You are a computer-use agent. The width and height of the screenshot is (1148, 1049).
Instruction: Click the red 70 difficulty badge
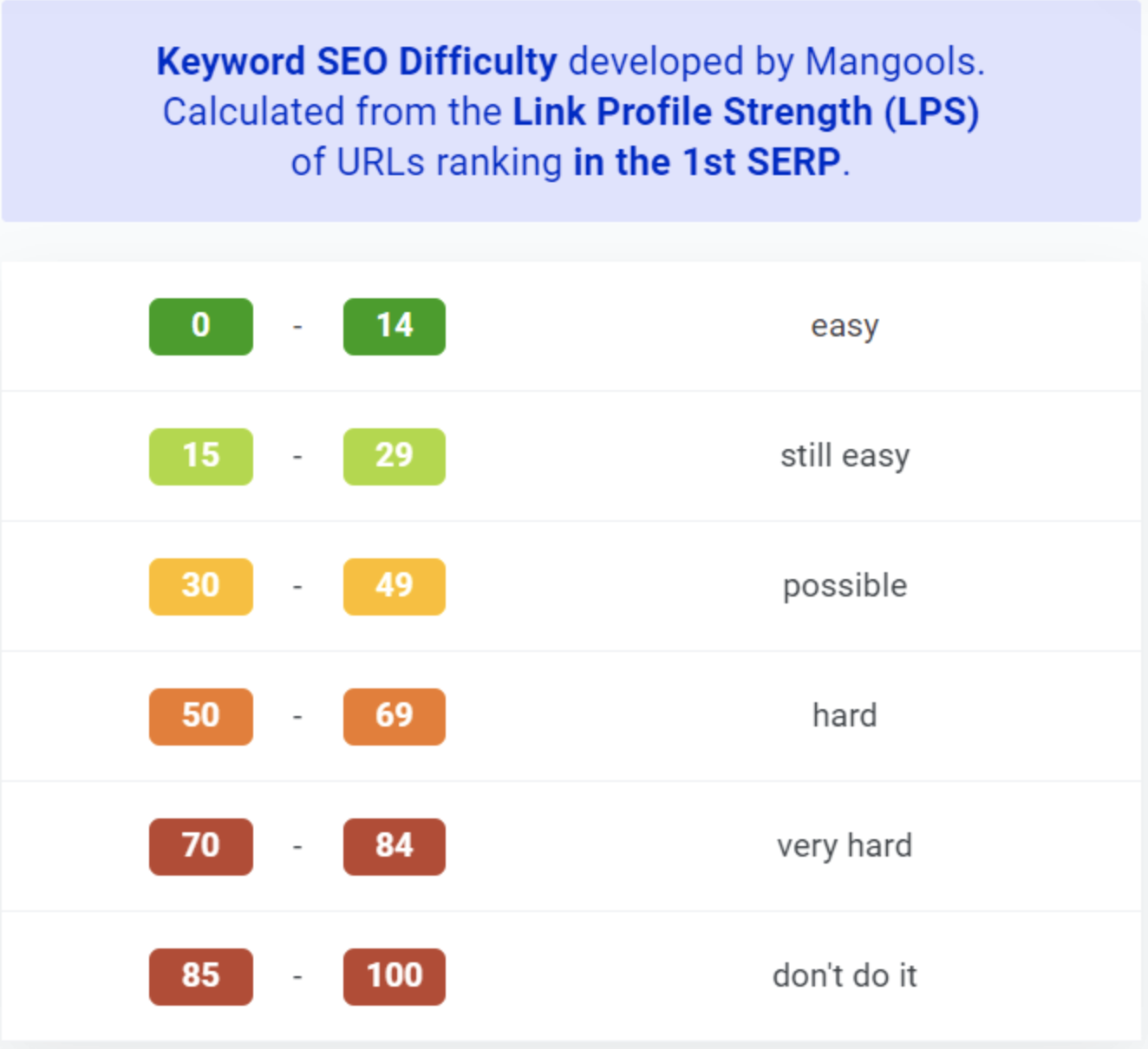coord(200,846)
